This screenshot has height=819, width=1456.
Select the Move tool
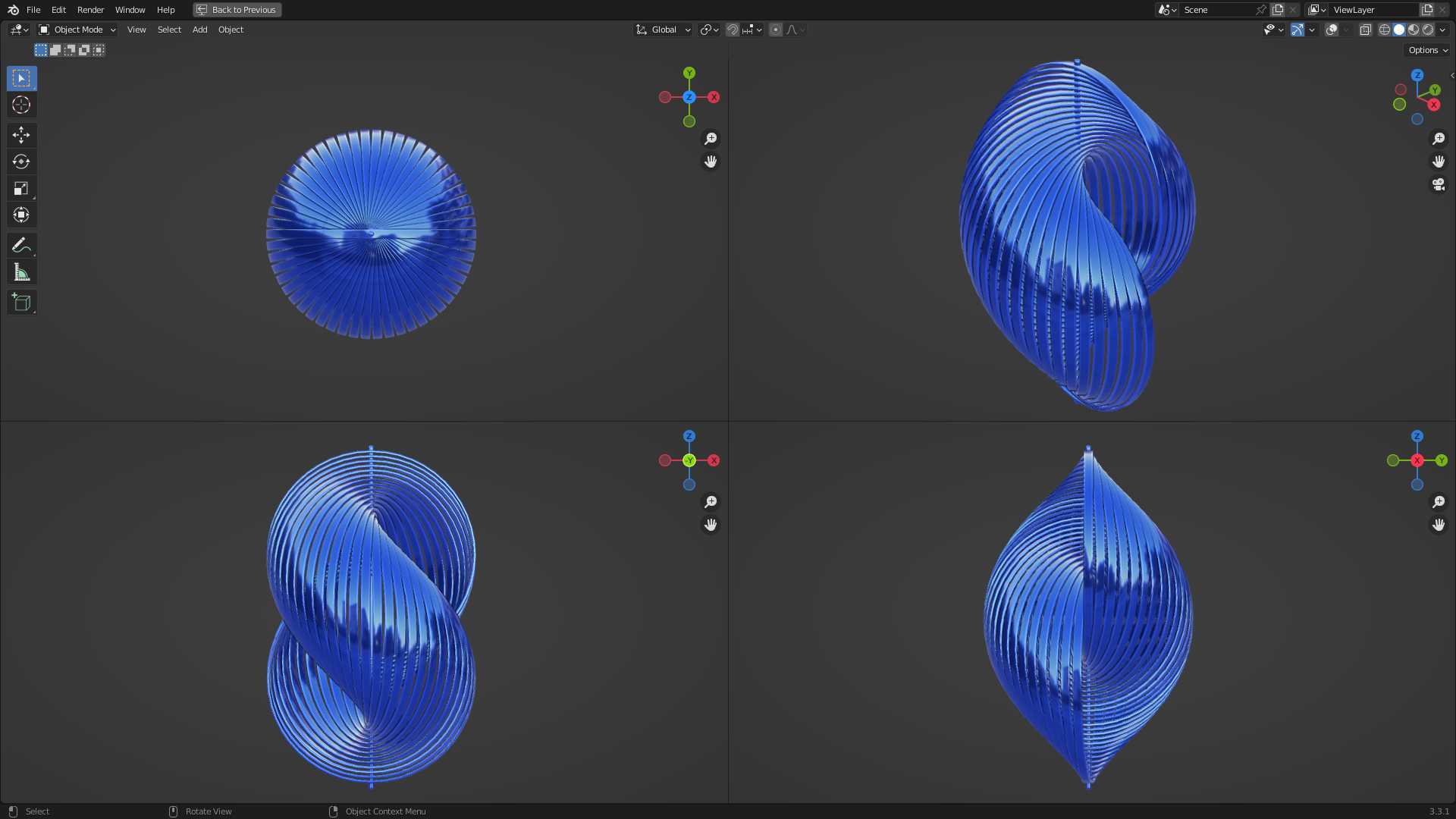21,135
